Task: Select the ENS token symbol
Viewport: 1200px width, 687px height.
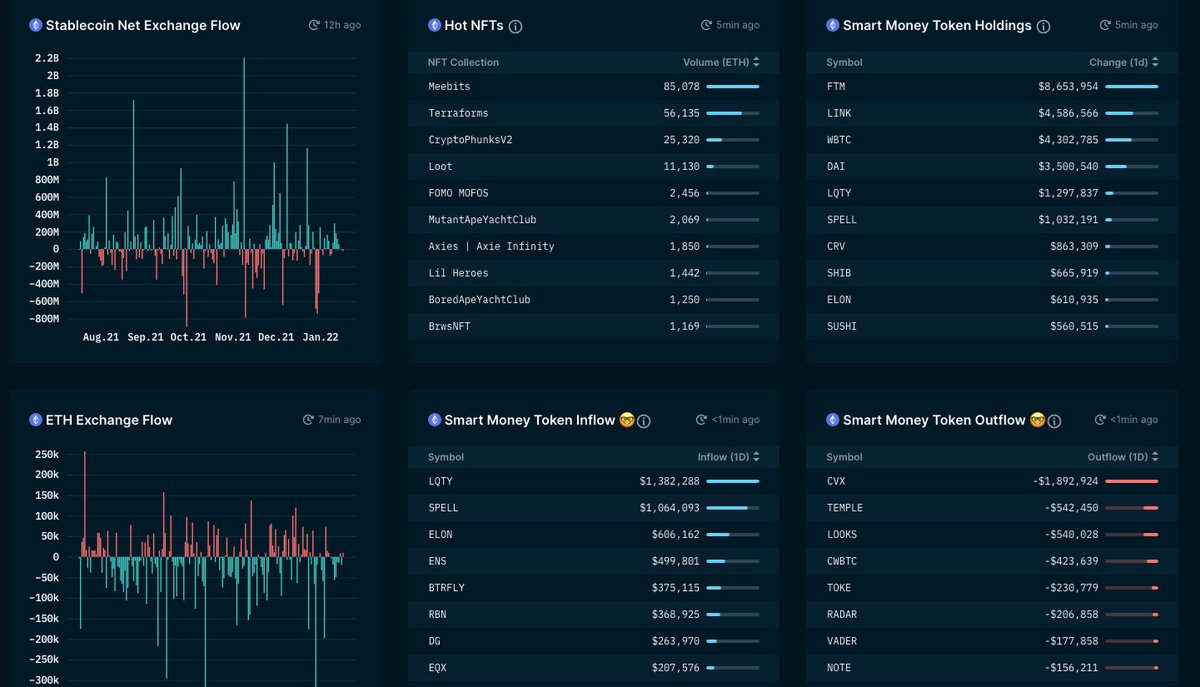Action: (437, 561)
